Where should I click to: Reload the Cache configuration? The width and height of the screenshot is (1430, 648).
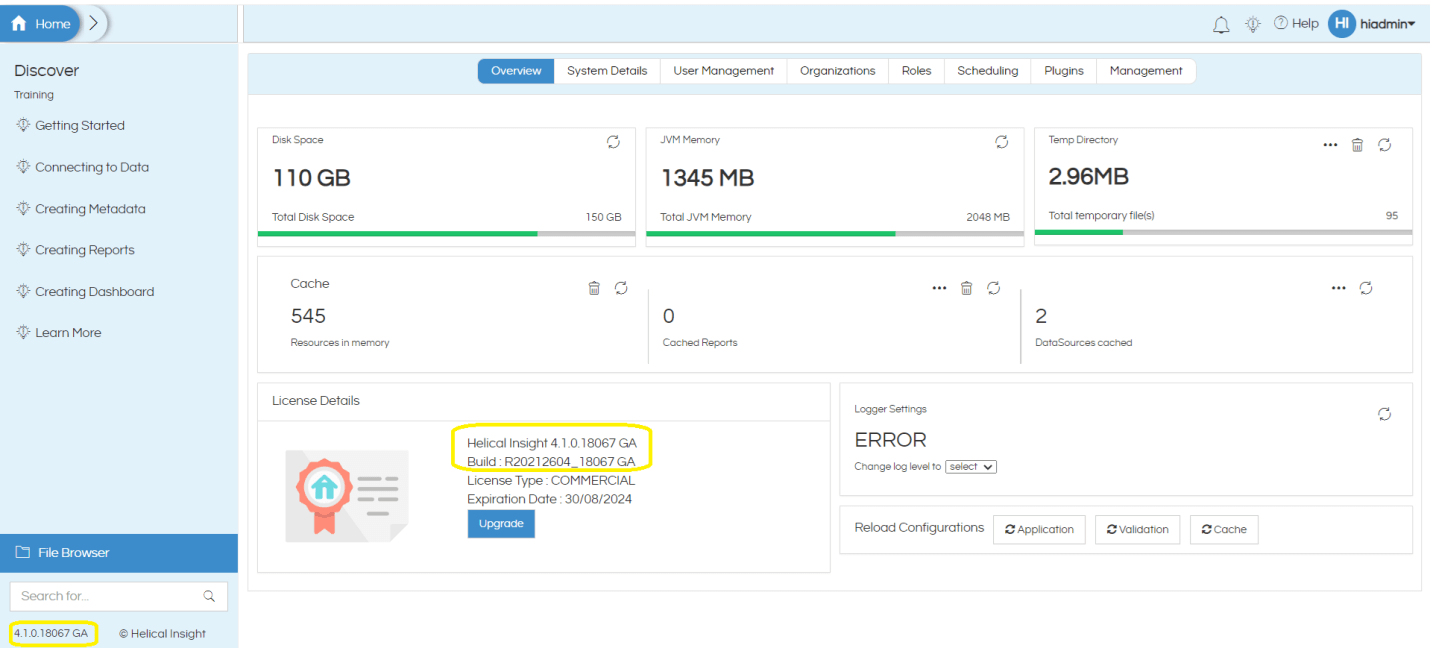point(1224,529)
